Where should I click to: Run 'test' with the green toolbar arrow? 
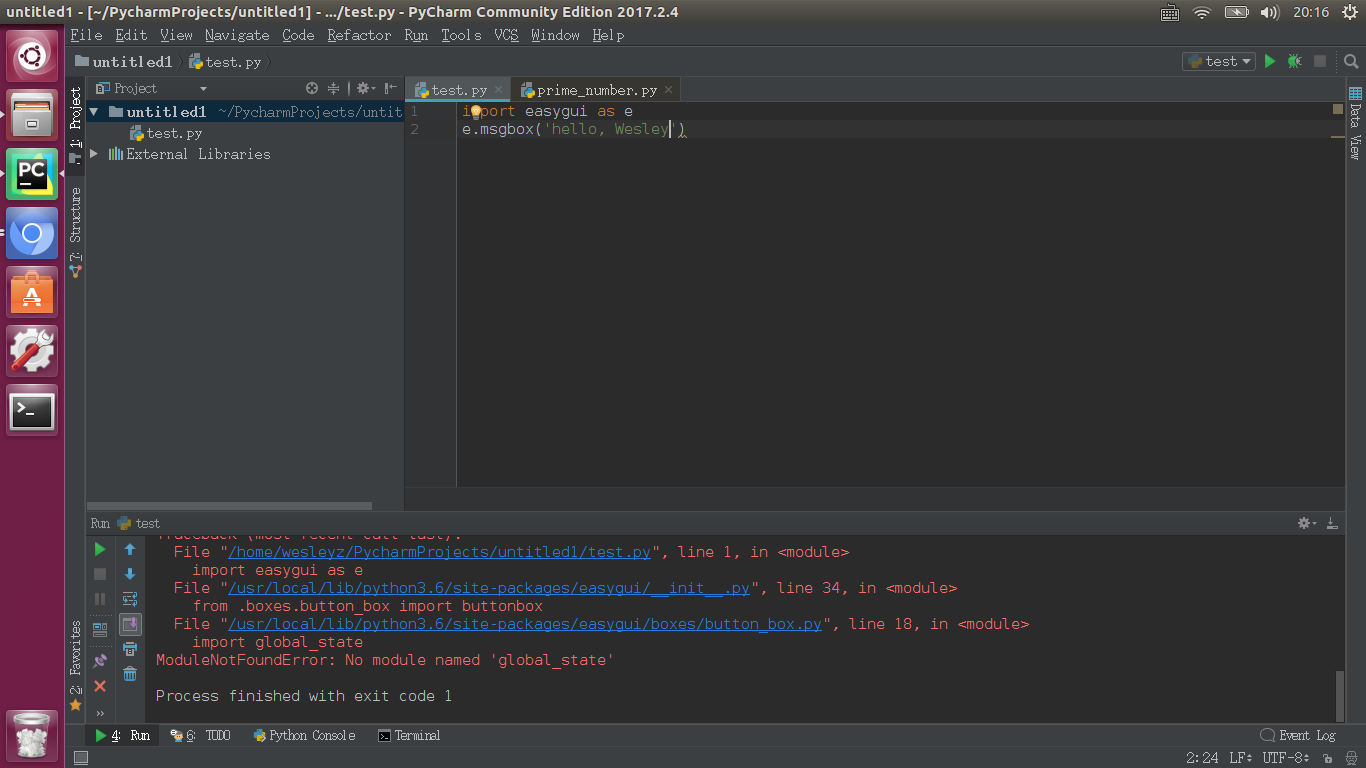1270,61
